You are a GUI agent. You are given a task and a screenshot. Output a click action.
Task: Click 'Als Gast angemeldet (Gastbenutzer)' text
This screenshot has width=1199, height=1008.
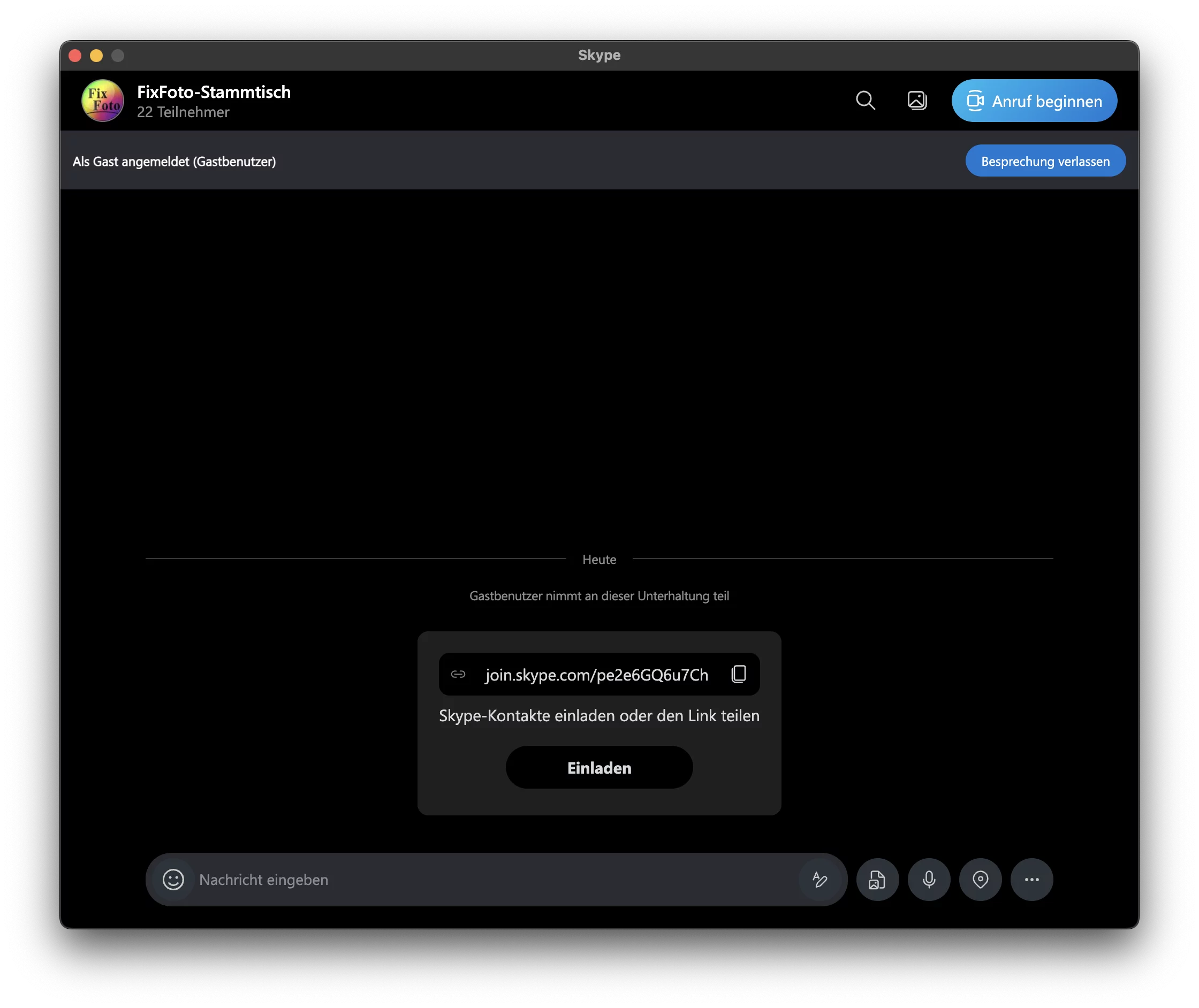click(174, 162)
